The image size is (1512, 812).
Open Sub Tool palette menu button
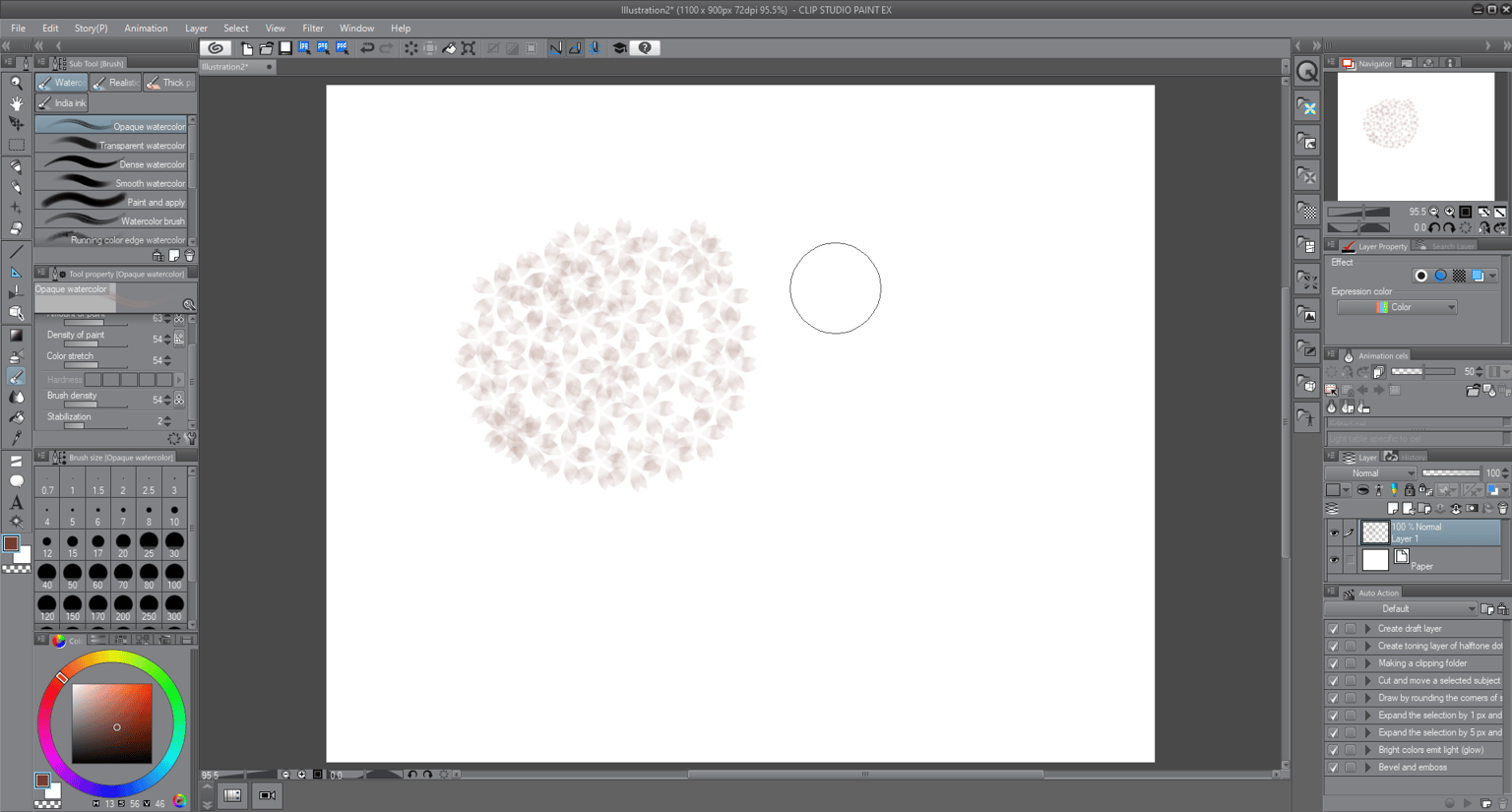[x=40, y=63]
